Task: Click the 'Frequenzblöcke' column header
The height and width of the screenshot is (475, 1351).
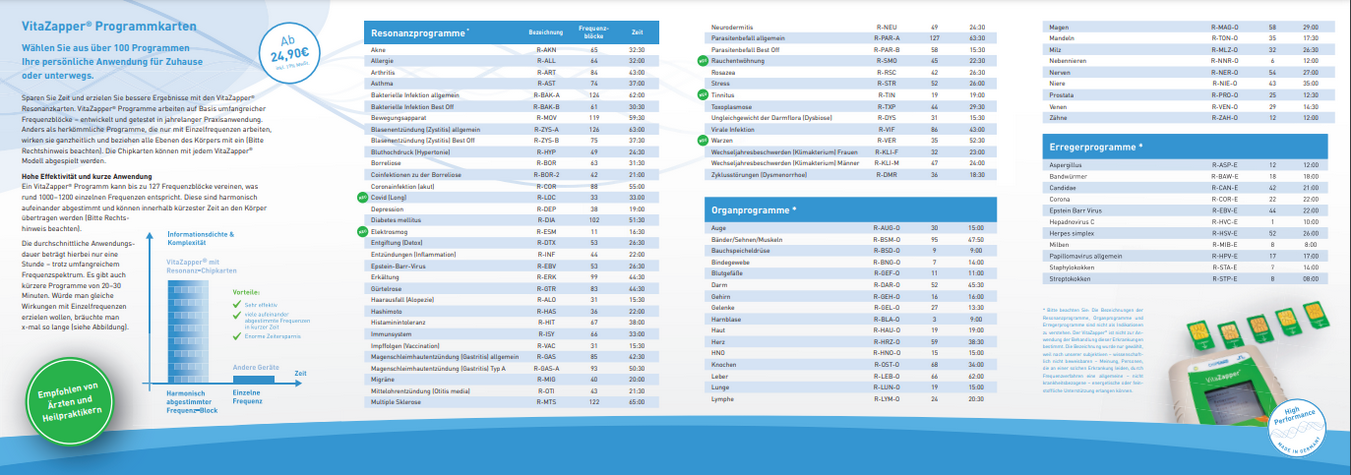Action: [x=594, y=33]
